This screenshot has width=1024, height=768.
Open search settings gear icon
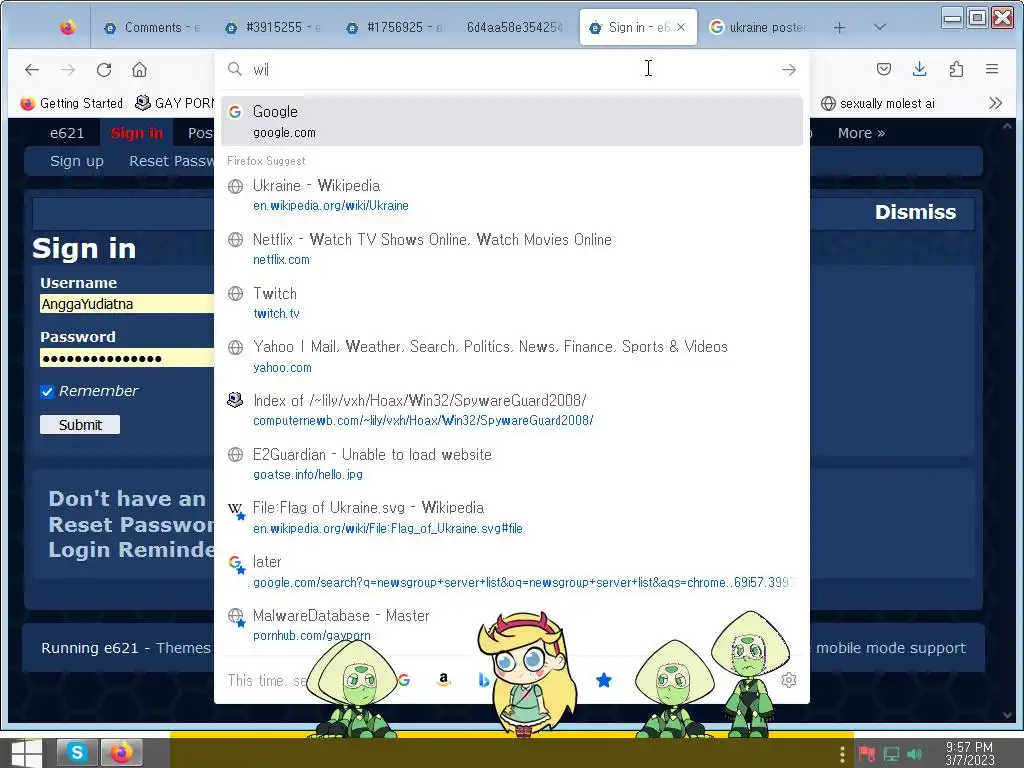tap(789, 680)
